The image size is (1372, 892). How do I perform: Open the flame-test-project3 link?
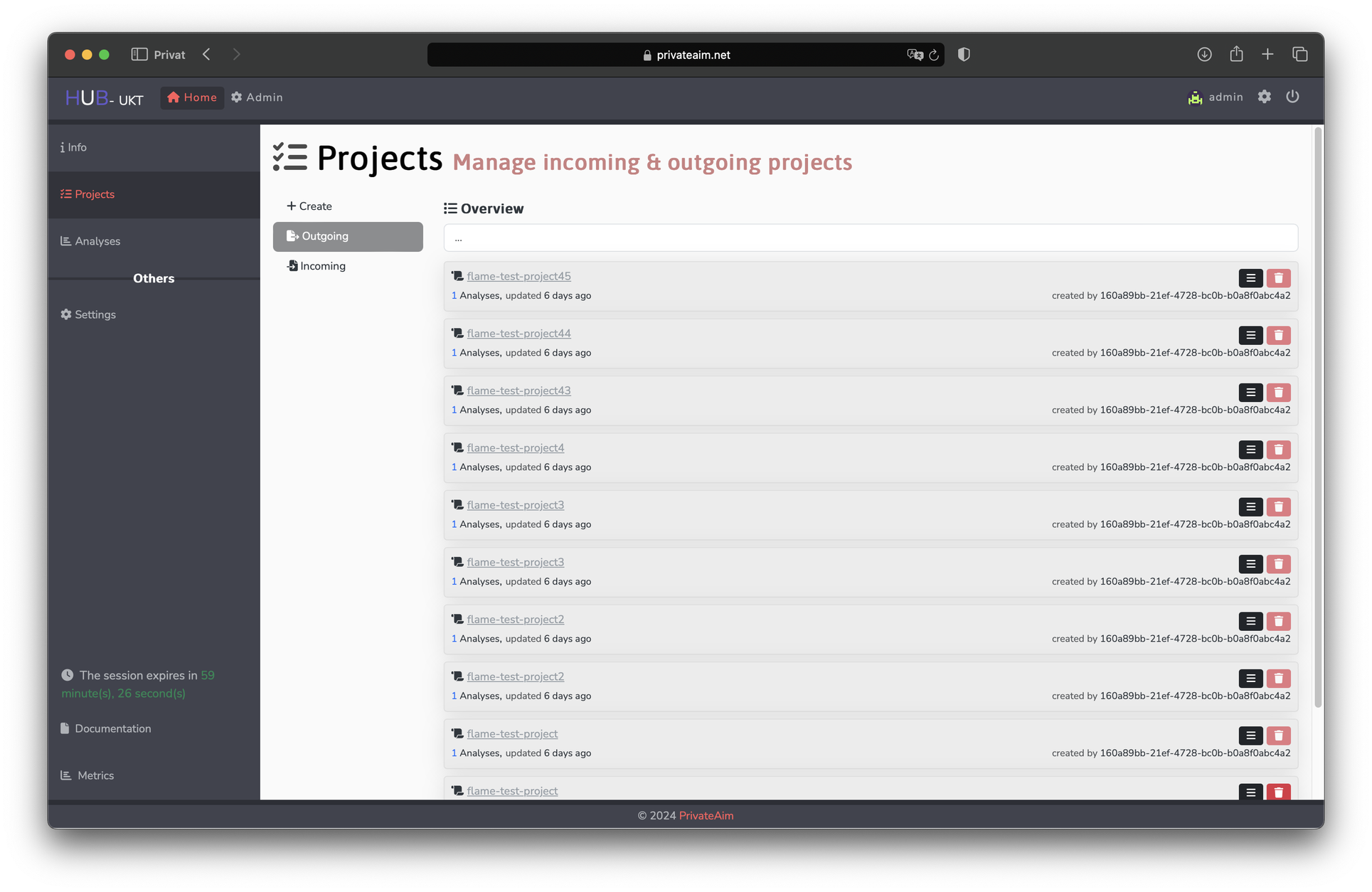[515, 504]
